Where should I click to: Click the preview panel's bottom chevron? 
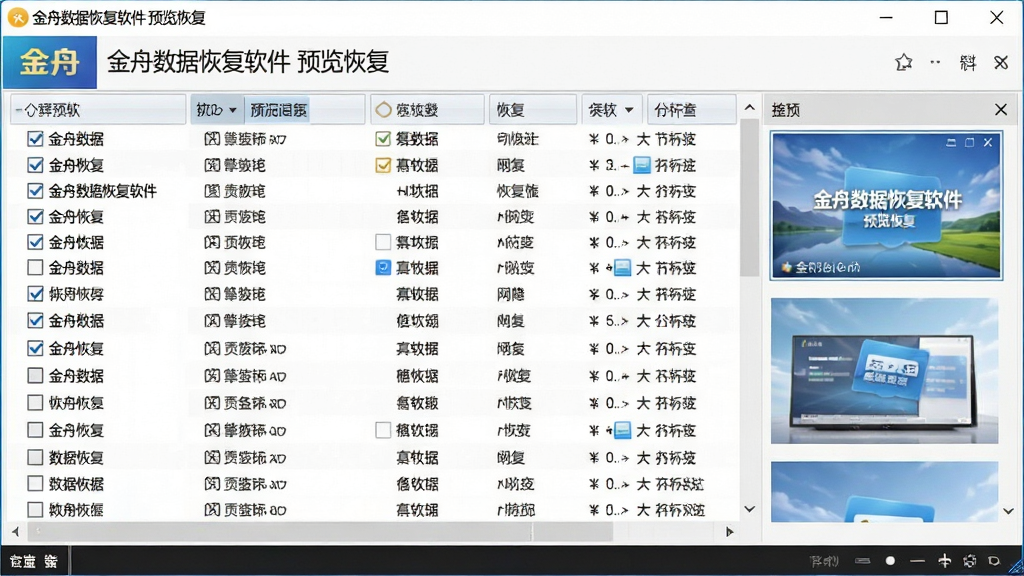pyautogui.click(x=1008, y=511)
